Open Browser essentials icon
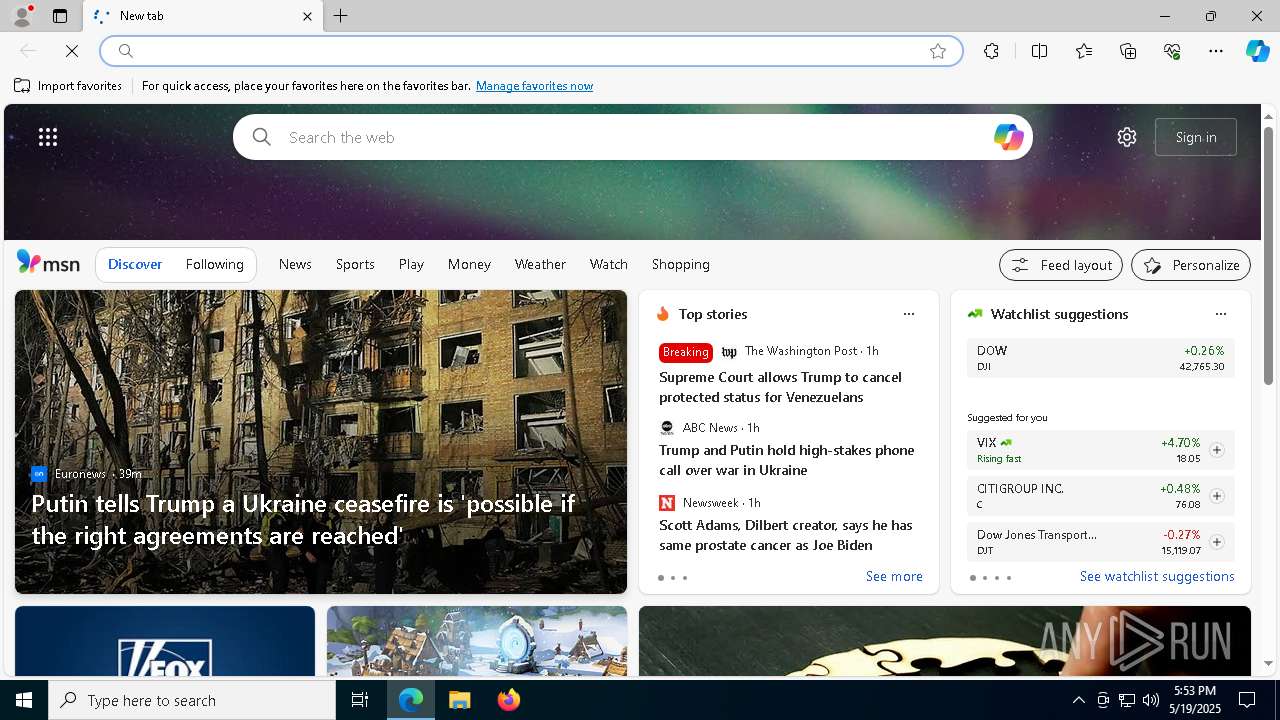Screen dimensions: 1280x720 pos(1172,51)
